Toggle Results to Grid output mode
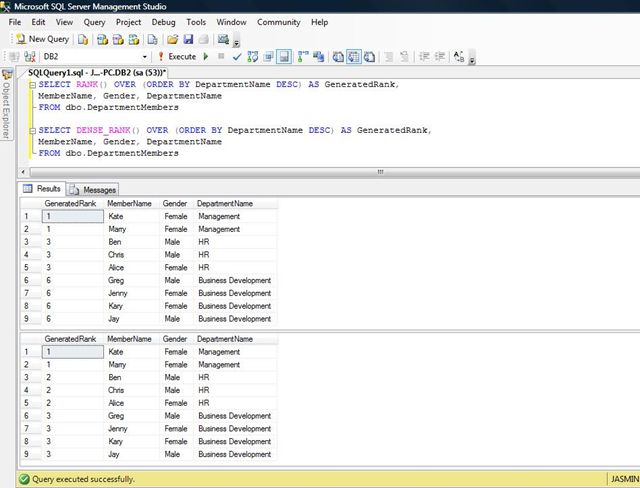Viewport: 640px width, 488px height. click(x=354, y=57)
